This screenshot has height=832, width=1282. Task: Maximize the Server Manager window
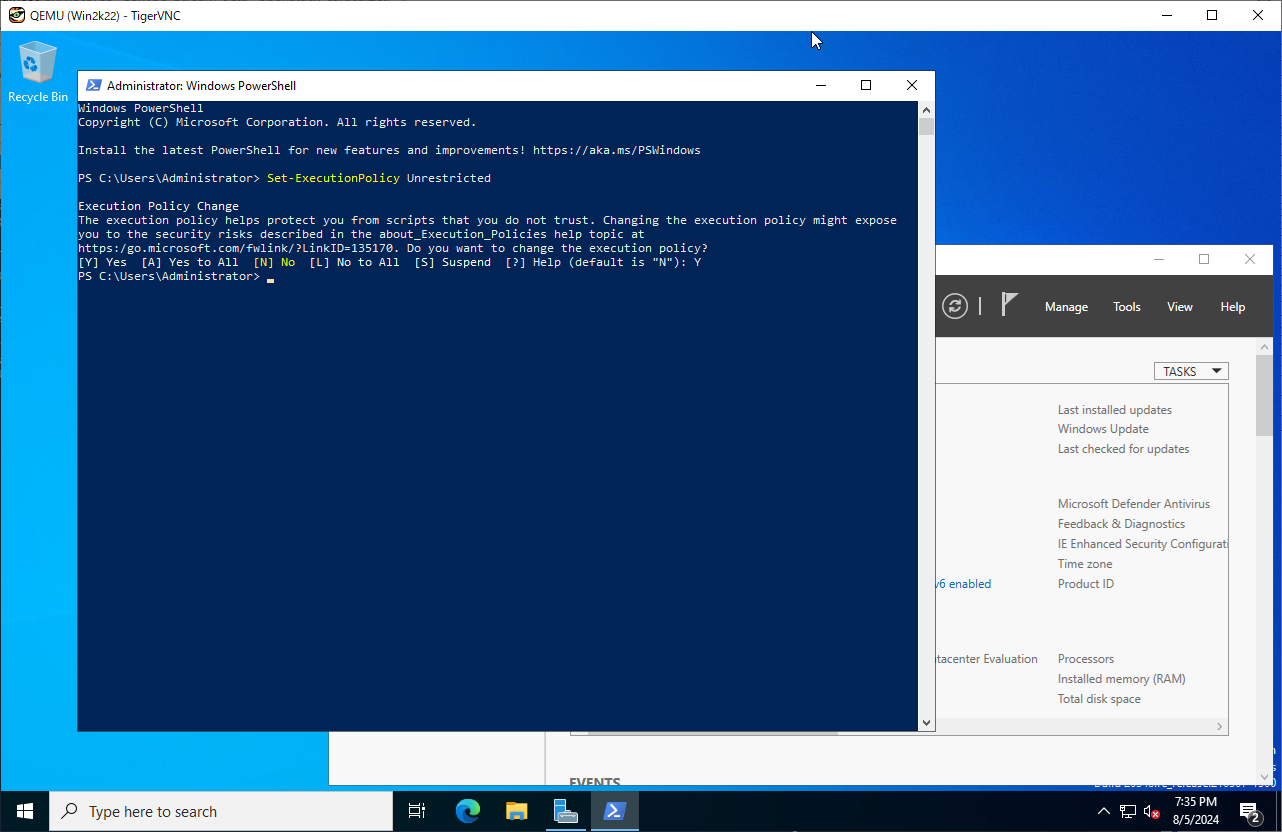tap(1204, 259)
